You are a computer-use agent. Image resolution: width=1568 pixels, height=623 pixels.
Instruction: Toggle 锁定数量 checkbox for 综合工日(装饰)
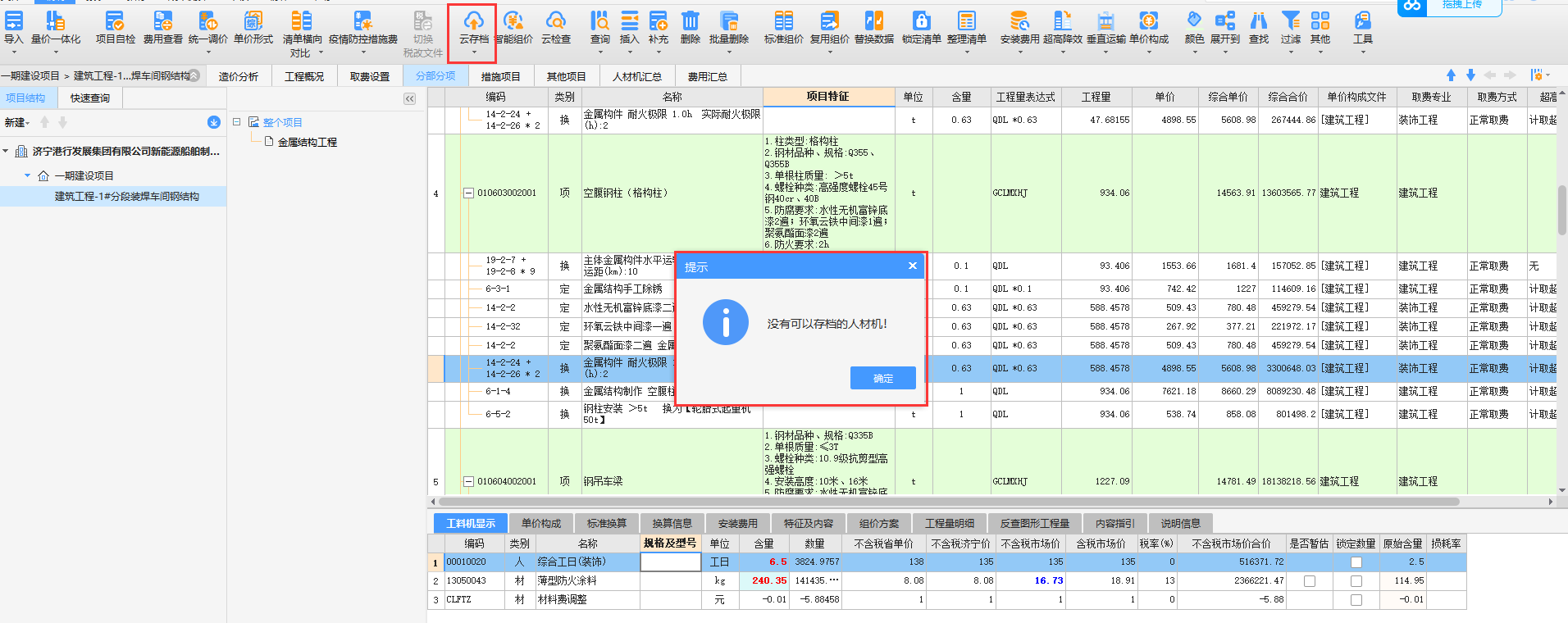pos(1356,562)
